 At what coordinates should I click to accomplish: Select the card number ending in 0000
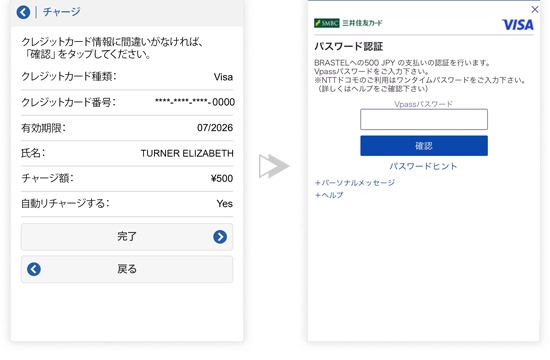[195, 102]
